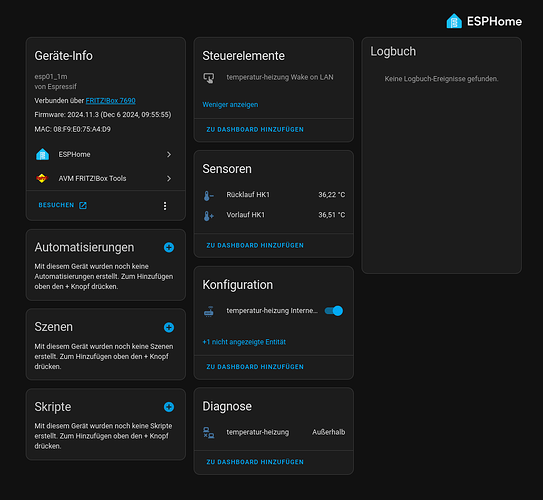Add a new automation with plus icon

pos(169,247)
